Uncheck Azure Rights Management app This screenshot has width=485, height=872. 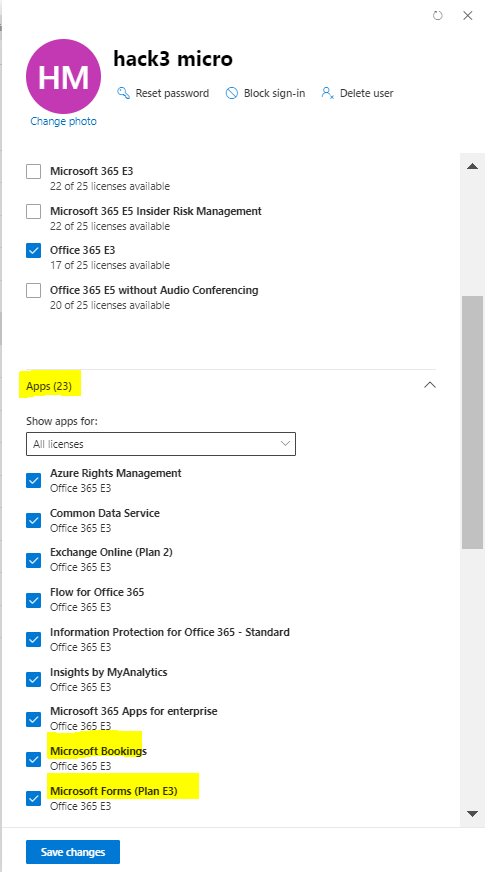[x=33, y=480]
